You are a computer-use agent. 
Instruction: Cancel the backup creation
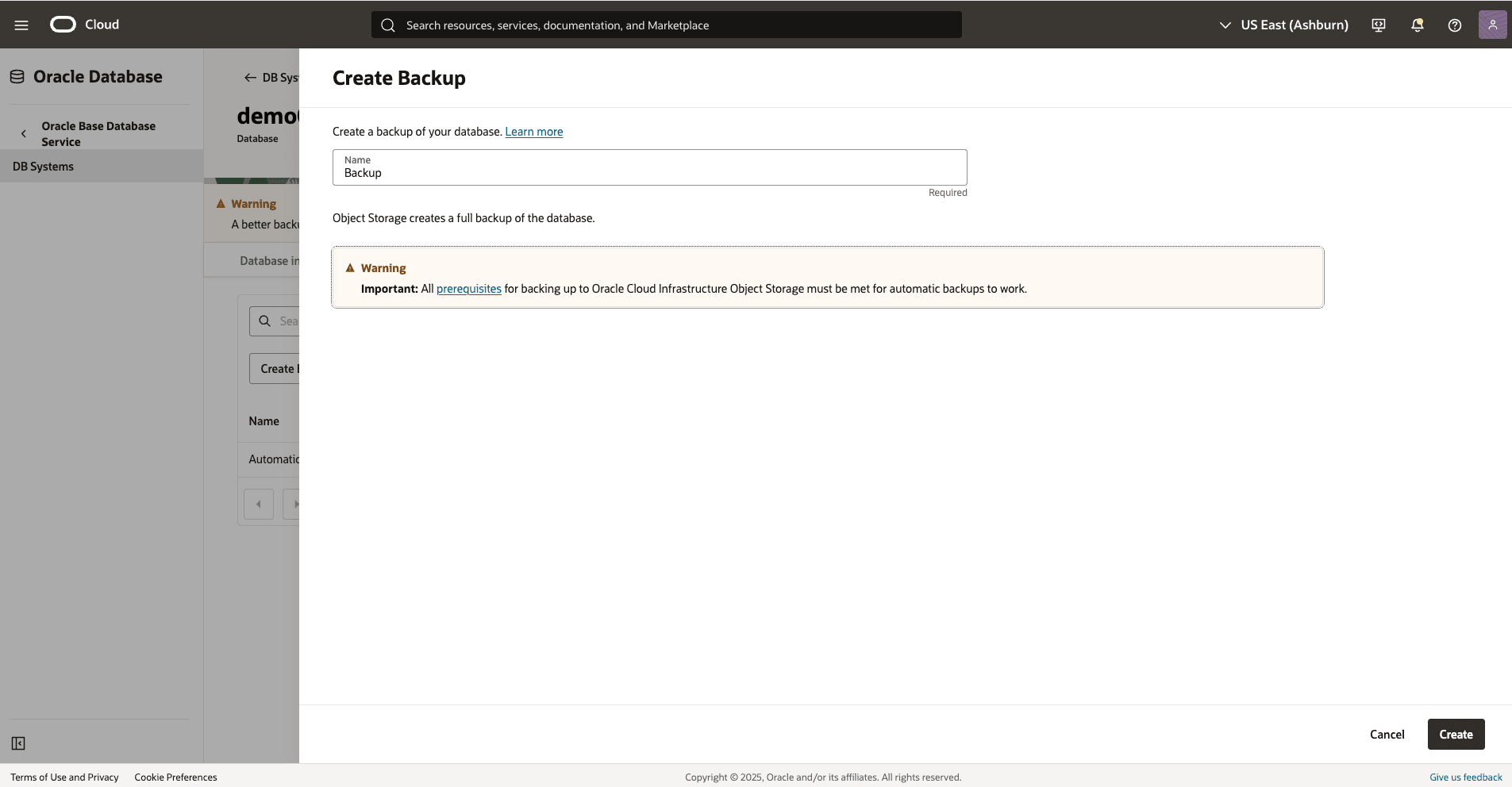tap(1387, 734)
